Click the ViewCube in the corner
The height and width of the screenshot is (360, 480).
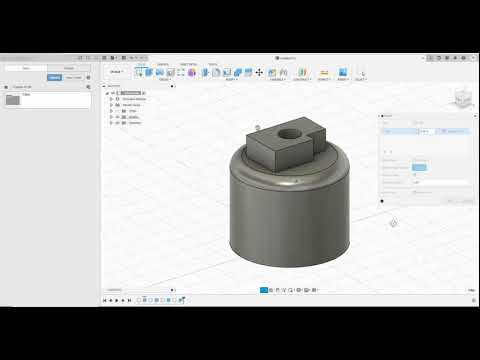point(463,98)
